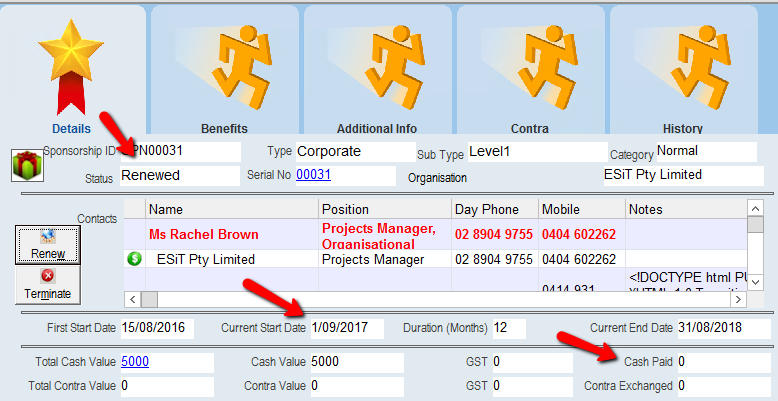Go to the Contra tab
This screenshot has height=401, width=778.
pos(529,70)
